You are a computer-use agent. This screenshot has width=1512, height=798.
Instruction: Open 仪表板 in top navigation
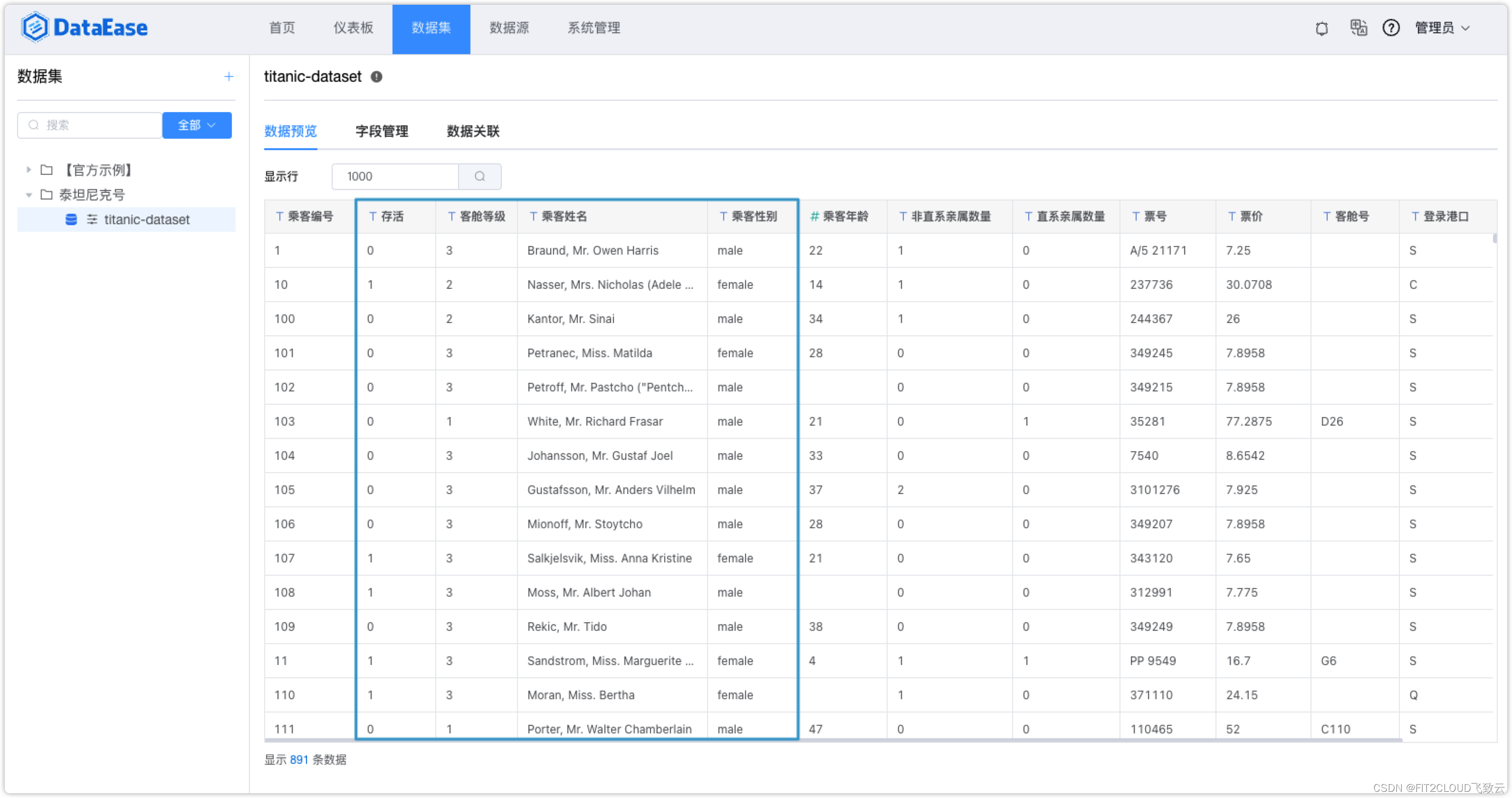pos(354,28)
